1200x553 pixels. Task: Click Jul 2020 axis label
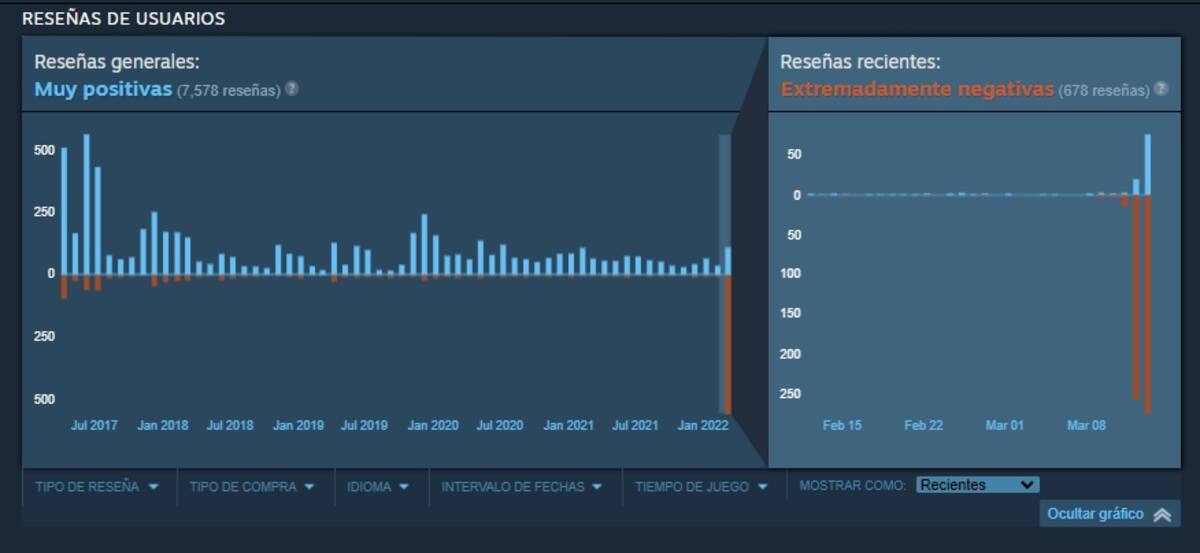pyautogui.click(x=499, y=425)
